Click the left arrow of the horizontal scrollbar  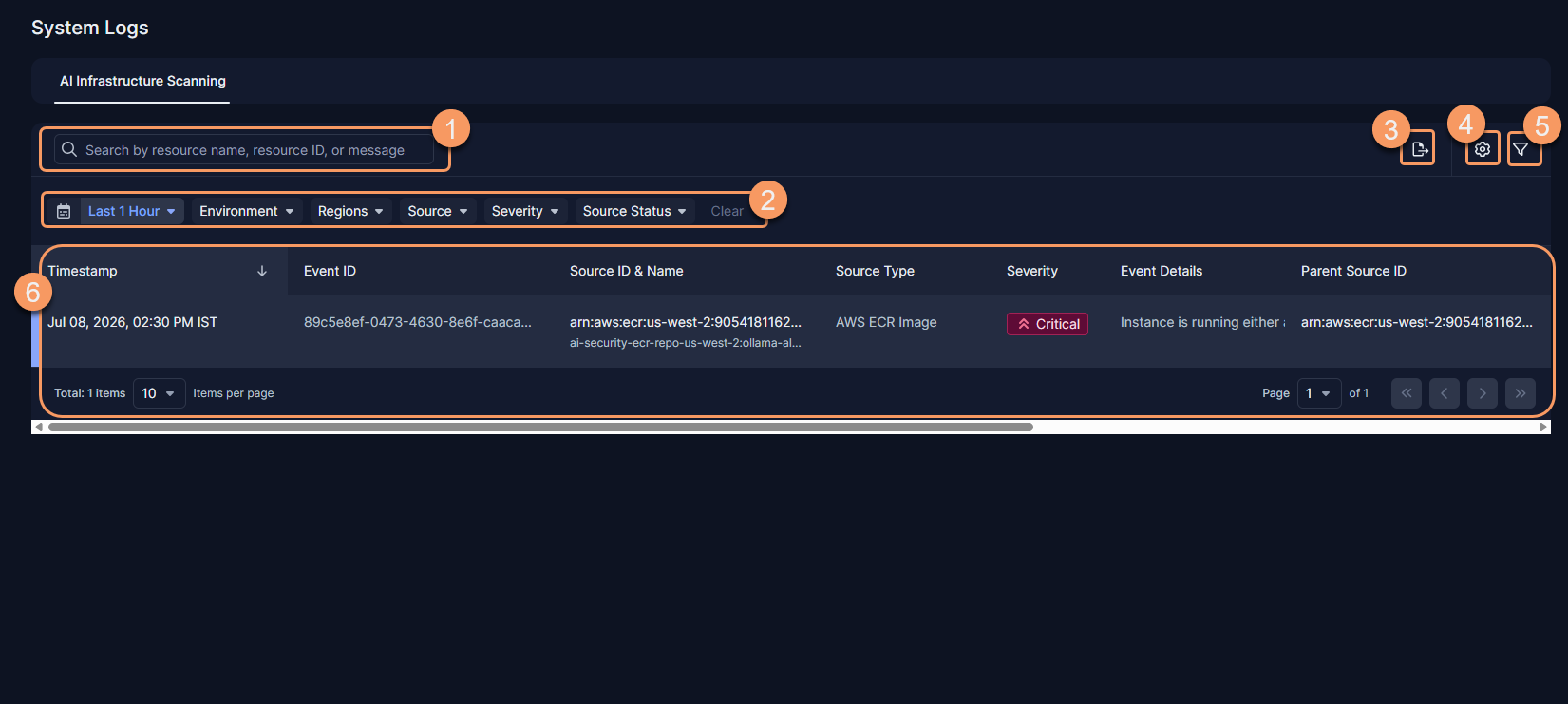pos(38,428)
